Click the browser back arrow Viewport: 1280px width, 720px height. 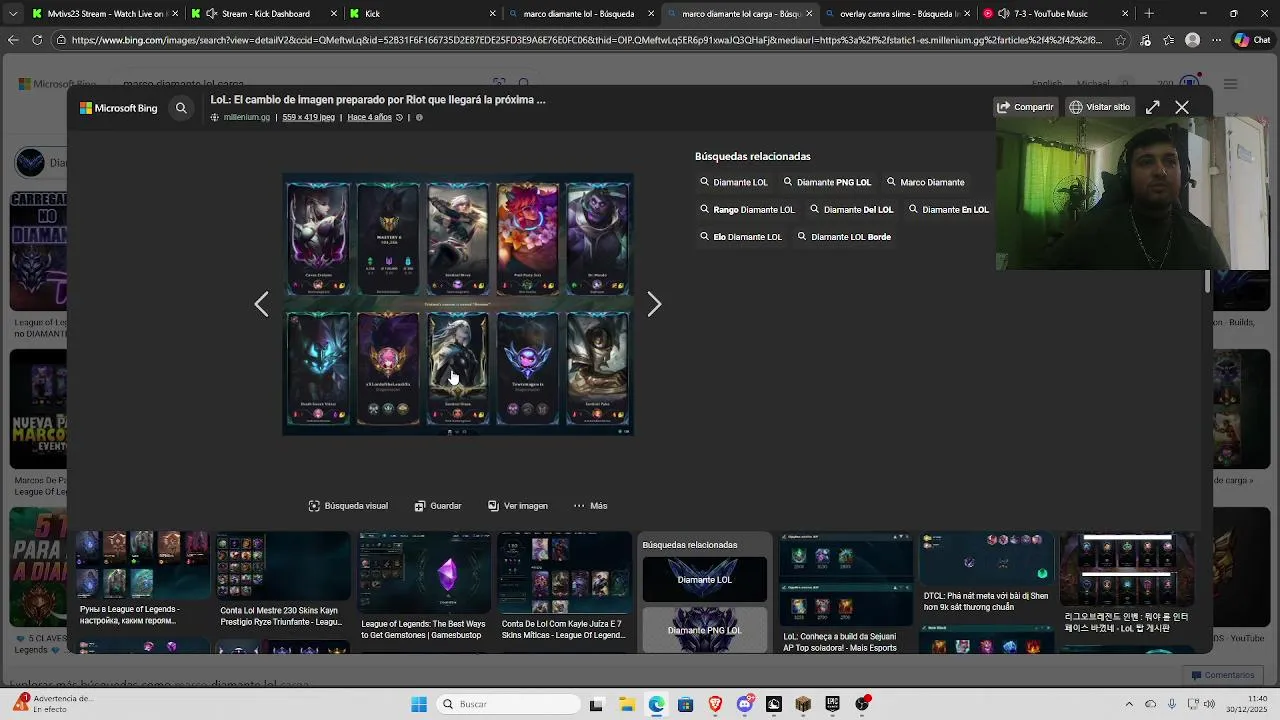pos(13,40)
